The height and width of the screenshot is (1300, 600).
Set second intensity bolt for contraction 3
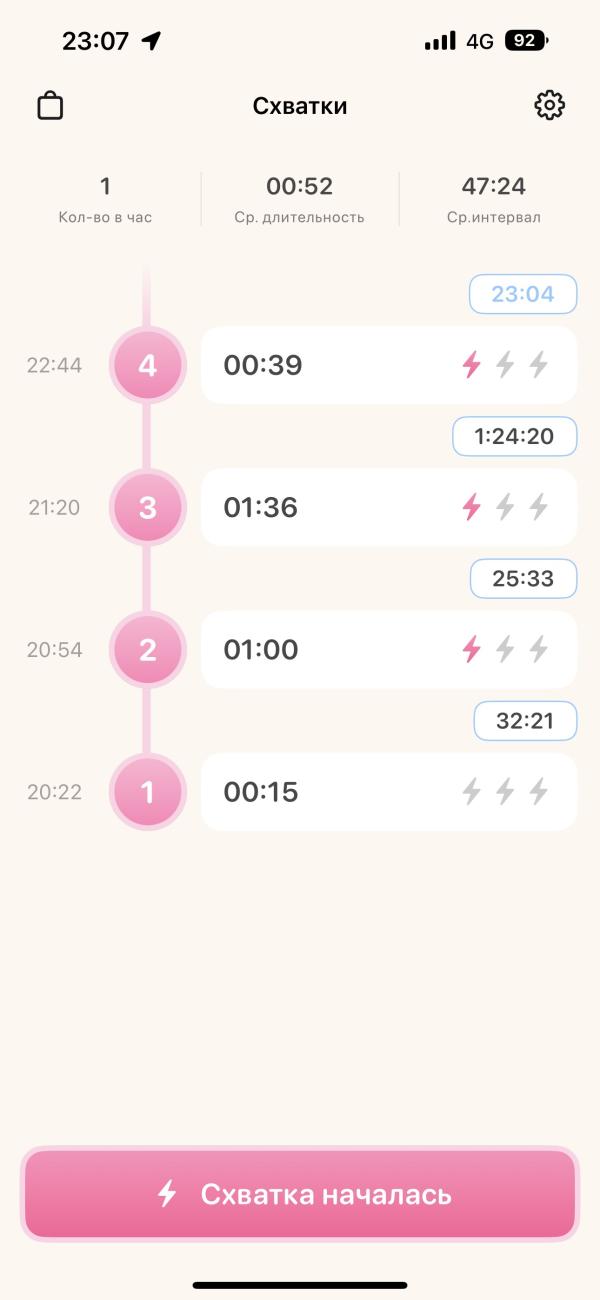(x=505, y=507)
